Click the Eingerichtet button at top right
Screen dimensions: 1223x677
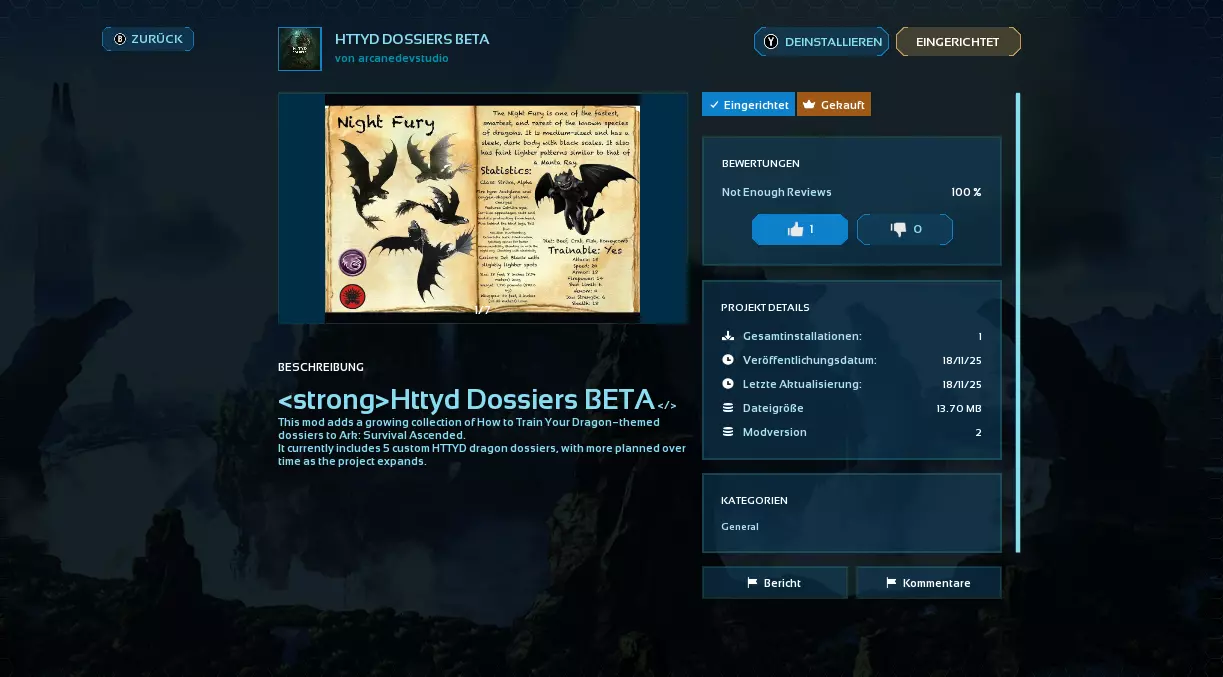[958, 42]
